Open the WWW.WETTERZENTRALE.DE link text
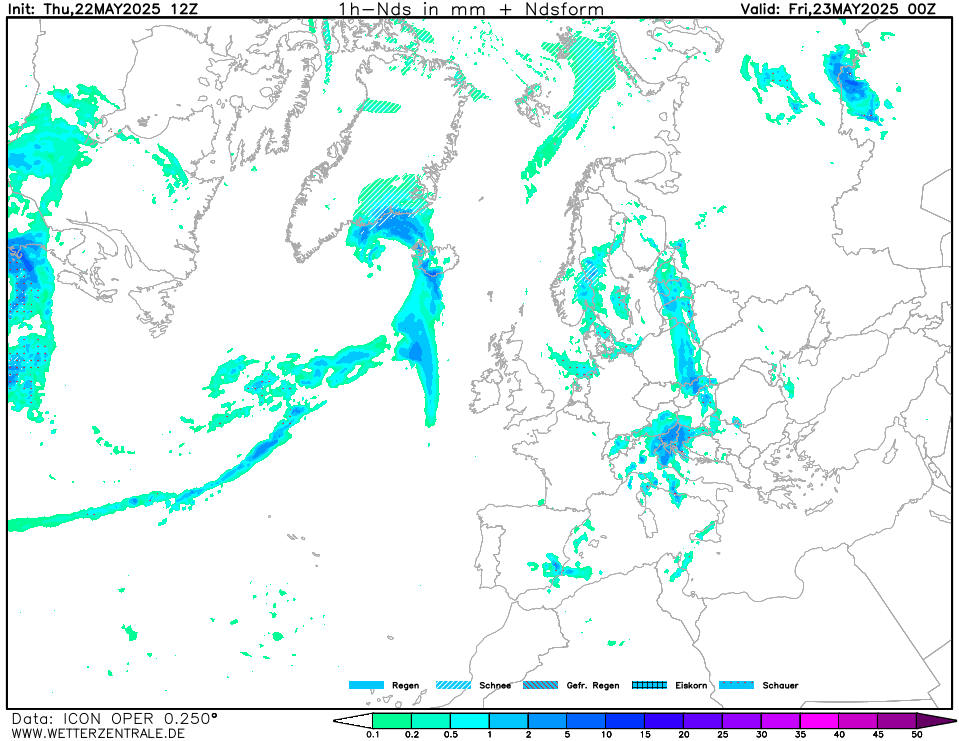 [98, 733]
